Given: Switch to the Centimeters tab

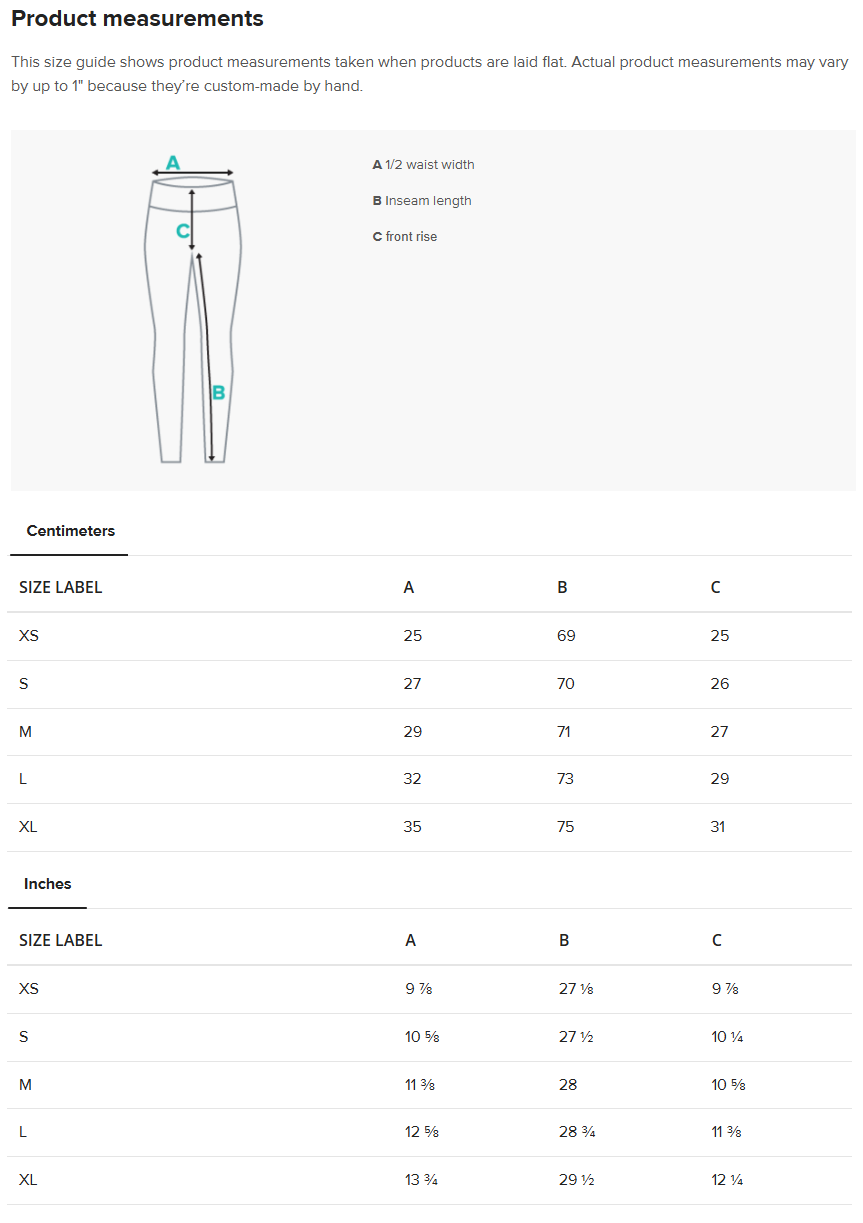Looking at the screenshot, I should [x=70, y=531].
